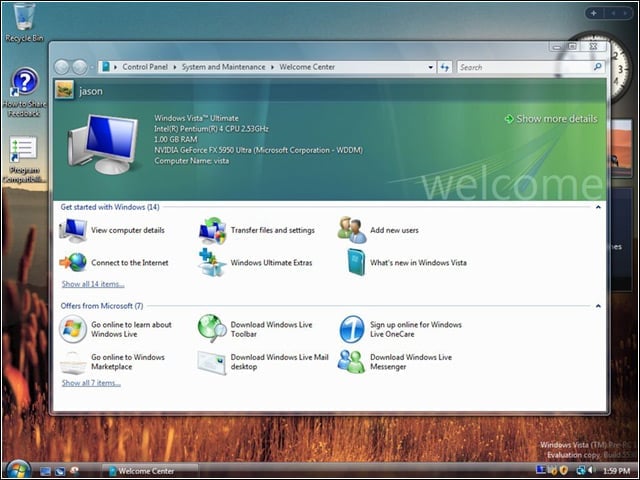Image resolution: width=640 pixels, height=480 pixels.
Task: Click the Welcome Center breadcrumb item
Action: click(307, 67)
